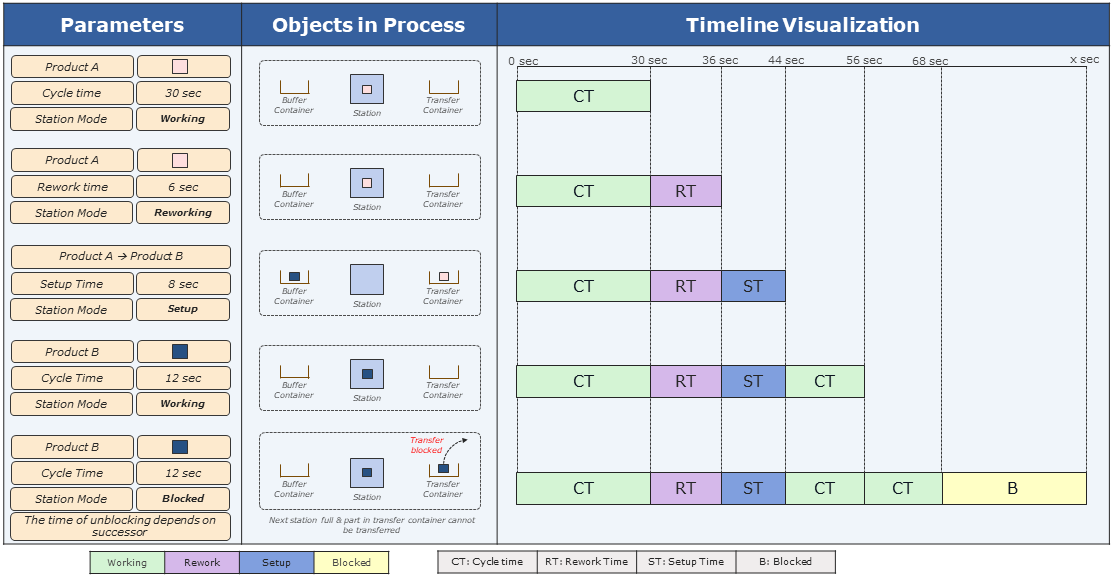The image size is (1117, 575).
Task: Click the '36 sec' timeline marker
Action: [x=720, y=60]
